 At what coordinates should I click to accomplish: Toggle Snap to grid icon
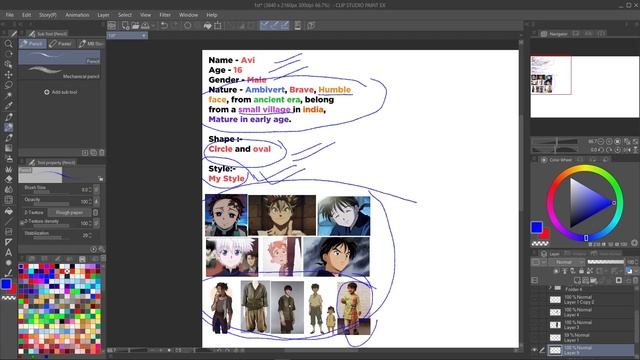pos(285,25)
